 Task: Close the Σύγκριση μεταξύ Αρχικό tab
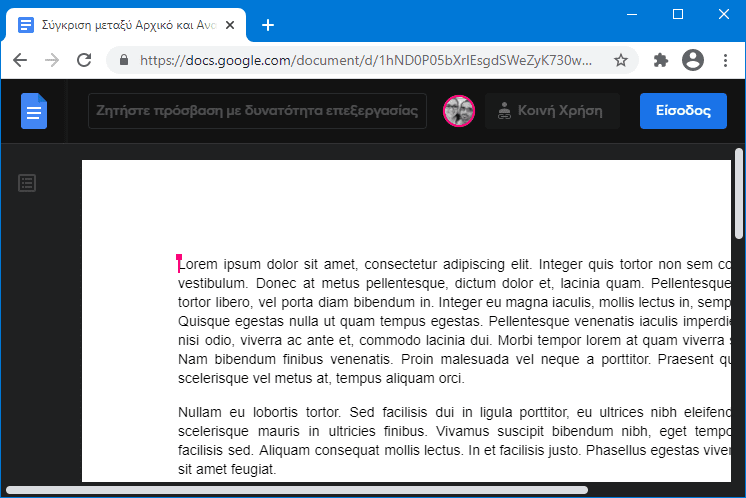pyautogui.click(x=230, y=25)
